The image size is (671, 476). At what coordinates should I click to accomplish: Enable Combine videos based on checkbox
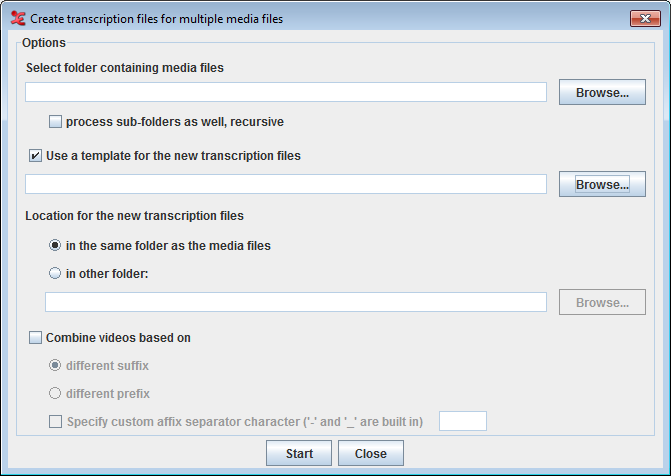(x=35, y=337)
